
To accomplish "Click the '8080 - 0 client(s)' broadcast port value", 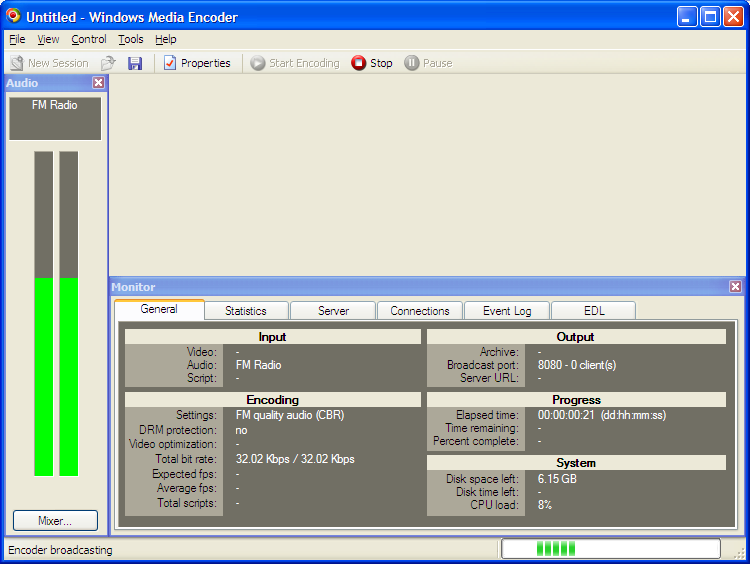I will pos(577,365).
